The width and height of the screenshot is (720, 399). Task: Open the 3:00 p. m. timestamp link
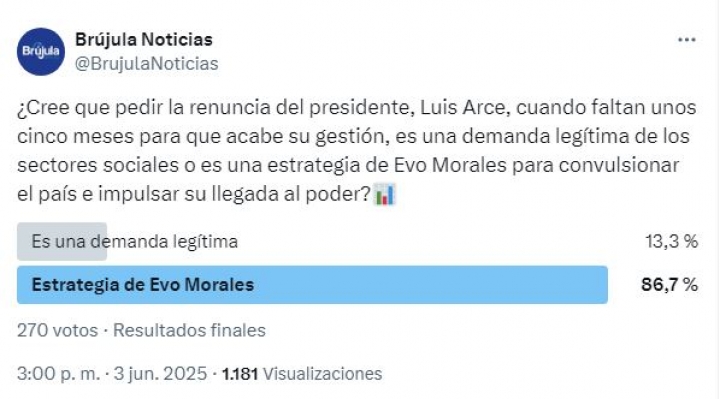point(58,374)
